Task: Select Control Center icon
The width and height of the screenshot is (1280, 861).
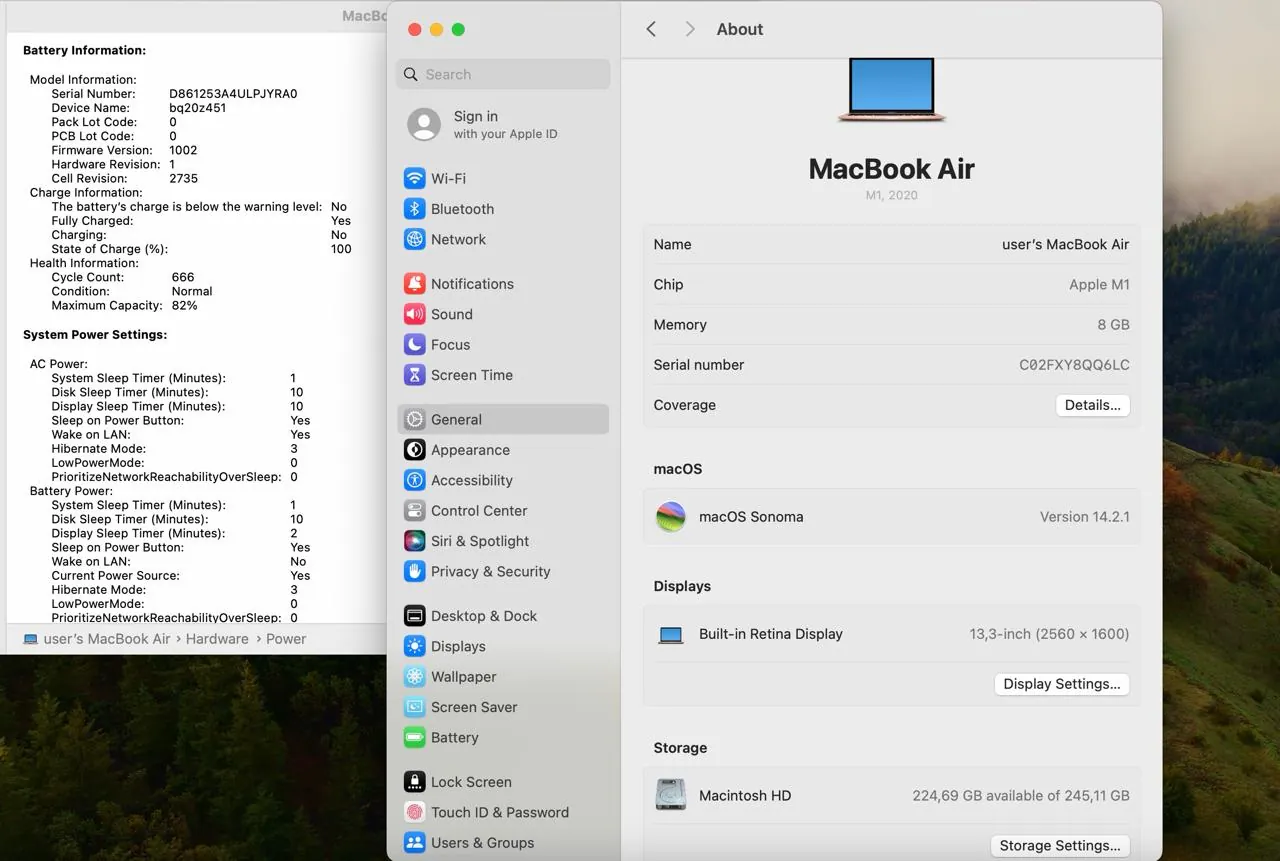Action: click(x=414, y=511)
